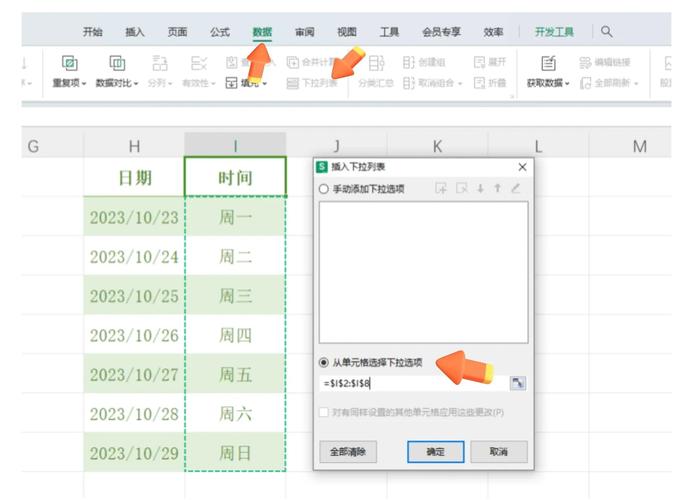
Task: Click cell 2023/10/26
Action: (134, 335)
